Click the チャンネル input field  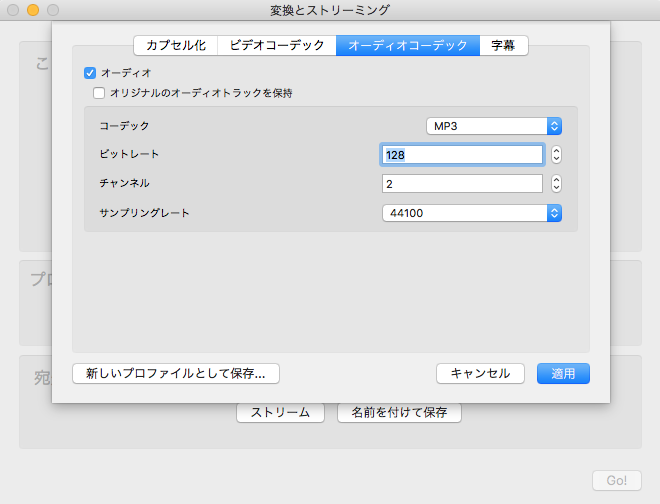coord(462,184)
